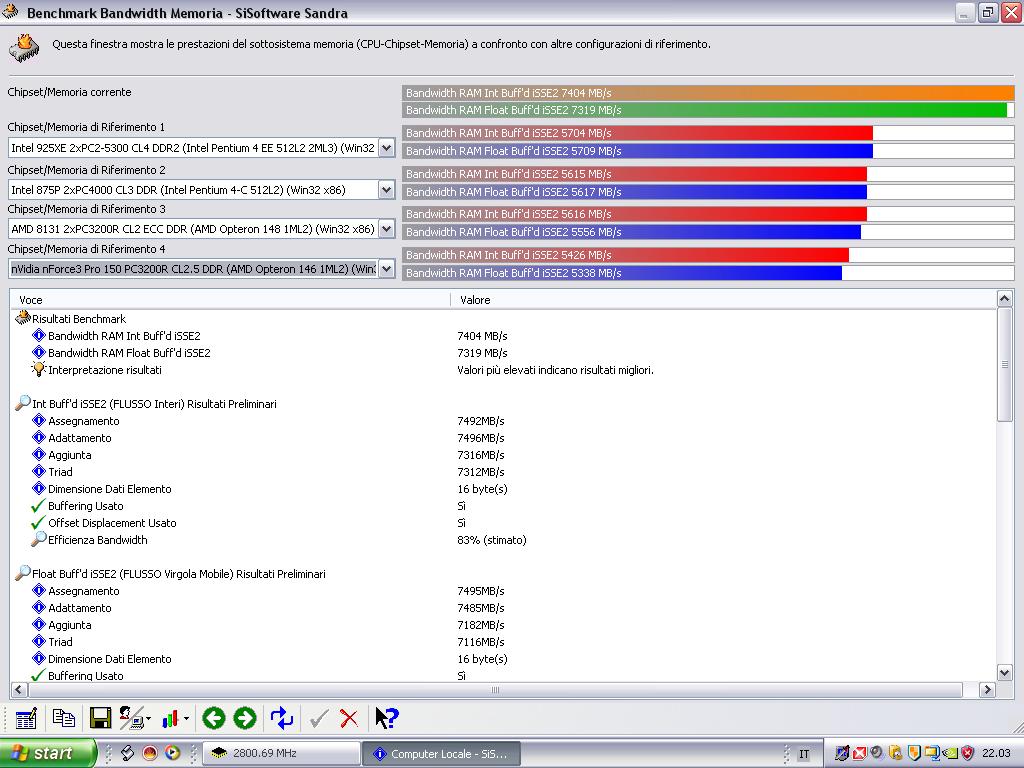Image resolution: width=1024 pixels, height=768 pixels.
Task: Go forward with the green right arrow
Action: [245, 718]
